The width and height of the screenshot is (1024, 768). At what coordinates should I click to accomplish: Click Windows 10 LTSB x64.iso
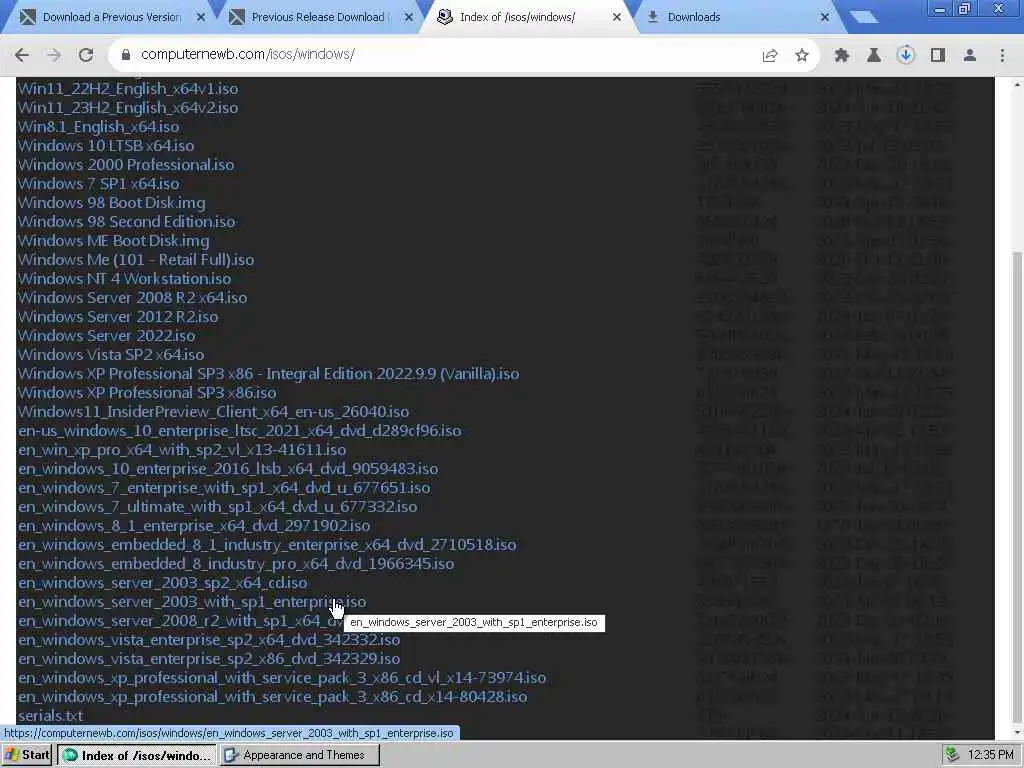(106, 146)
